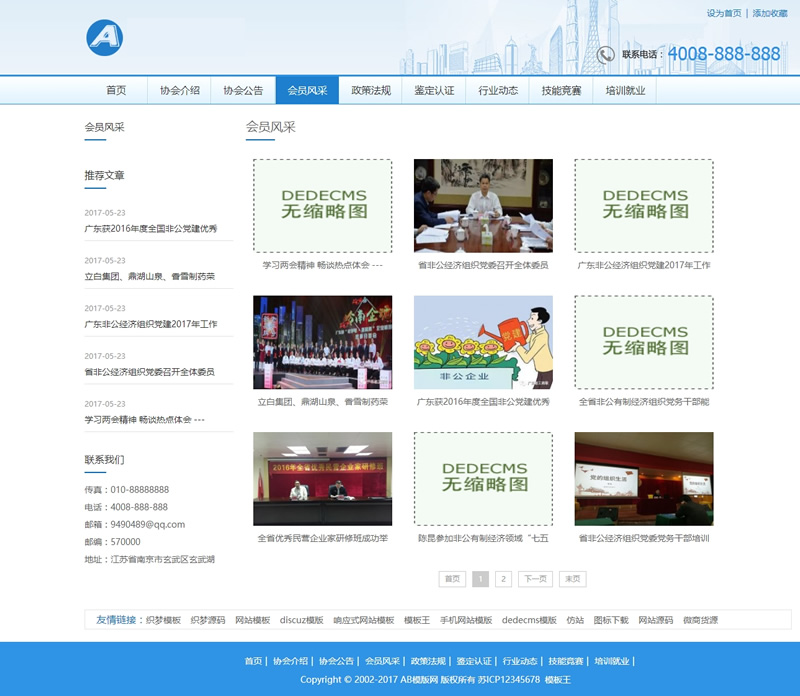Go to the 政策法规 menu item
The height and width of the screenshot is (696, 800).
371,90
